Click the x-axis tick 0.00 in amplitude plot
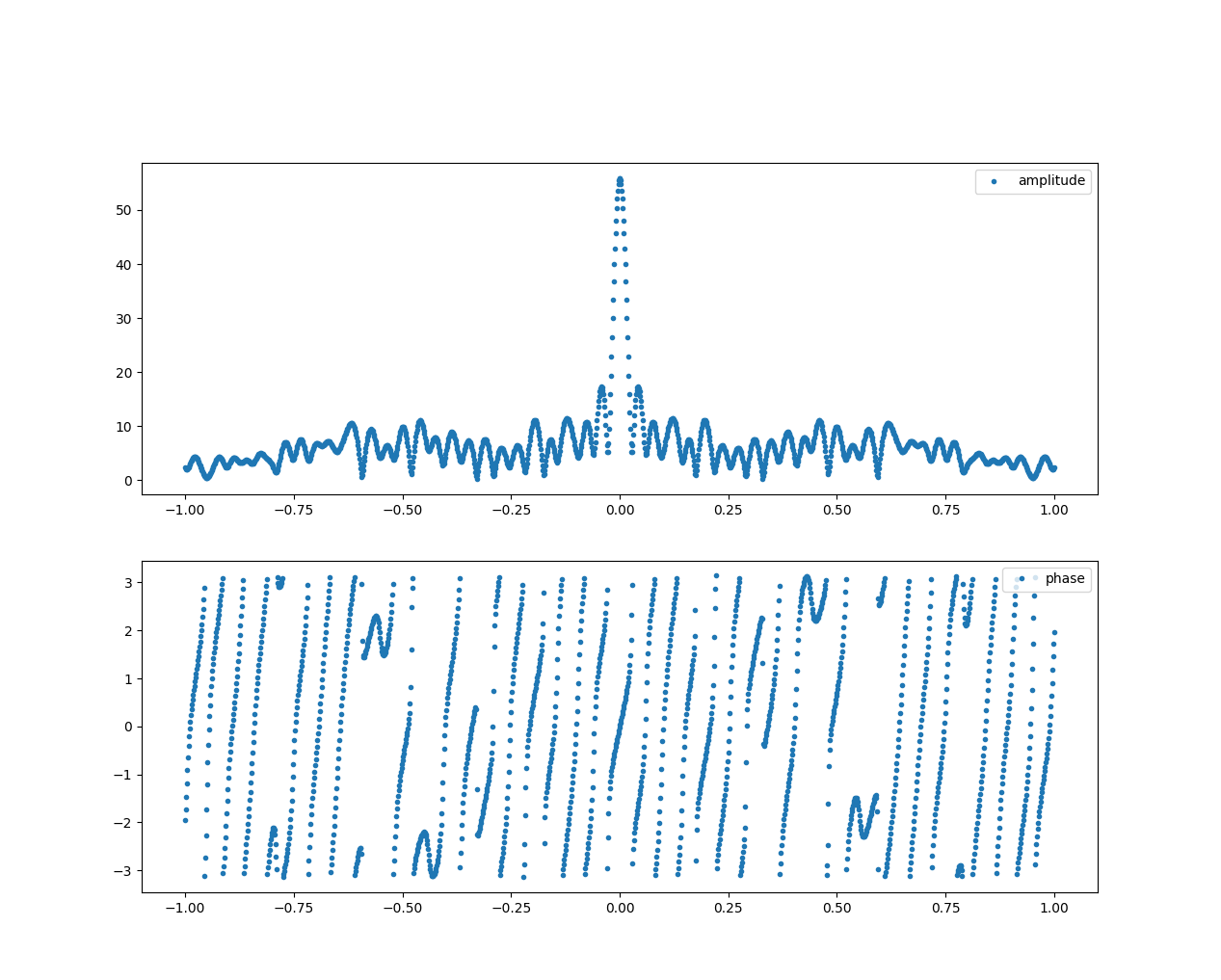This screenshot has width=1221, height=980. [620, 510]
